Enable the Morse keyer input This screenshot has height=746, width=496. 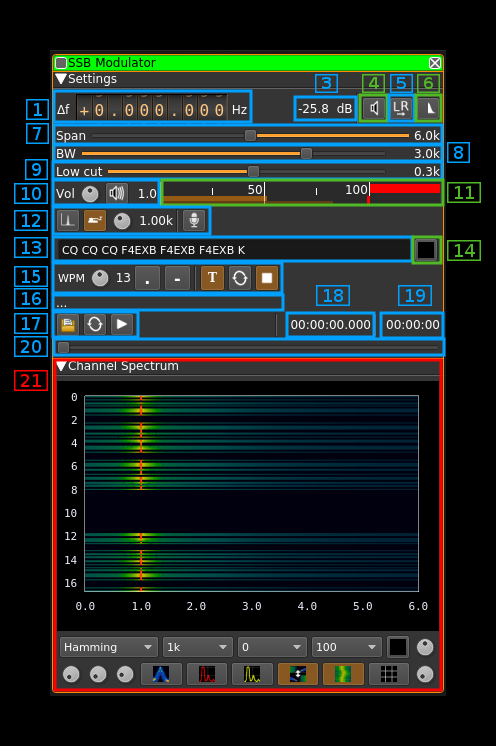(x=95, y=220)
